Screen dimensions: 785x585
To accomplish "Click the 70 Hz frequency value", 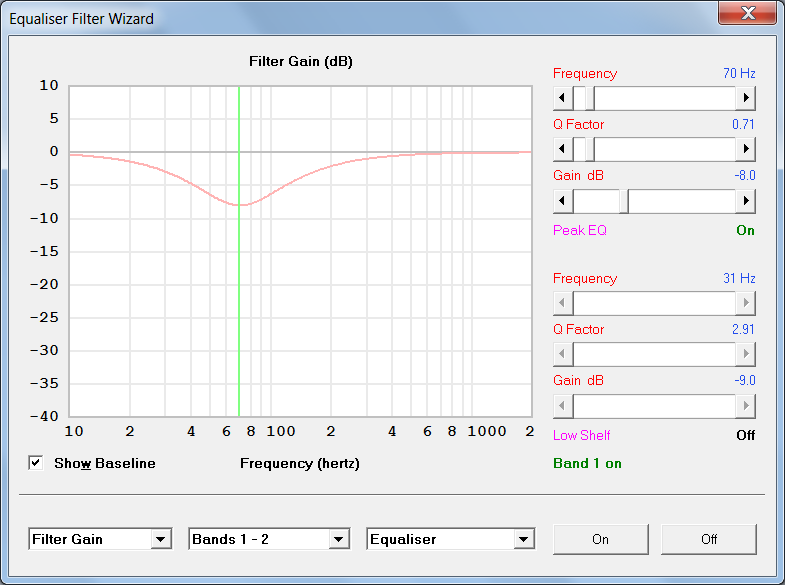I will tap(739, 74).
